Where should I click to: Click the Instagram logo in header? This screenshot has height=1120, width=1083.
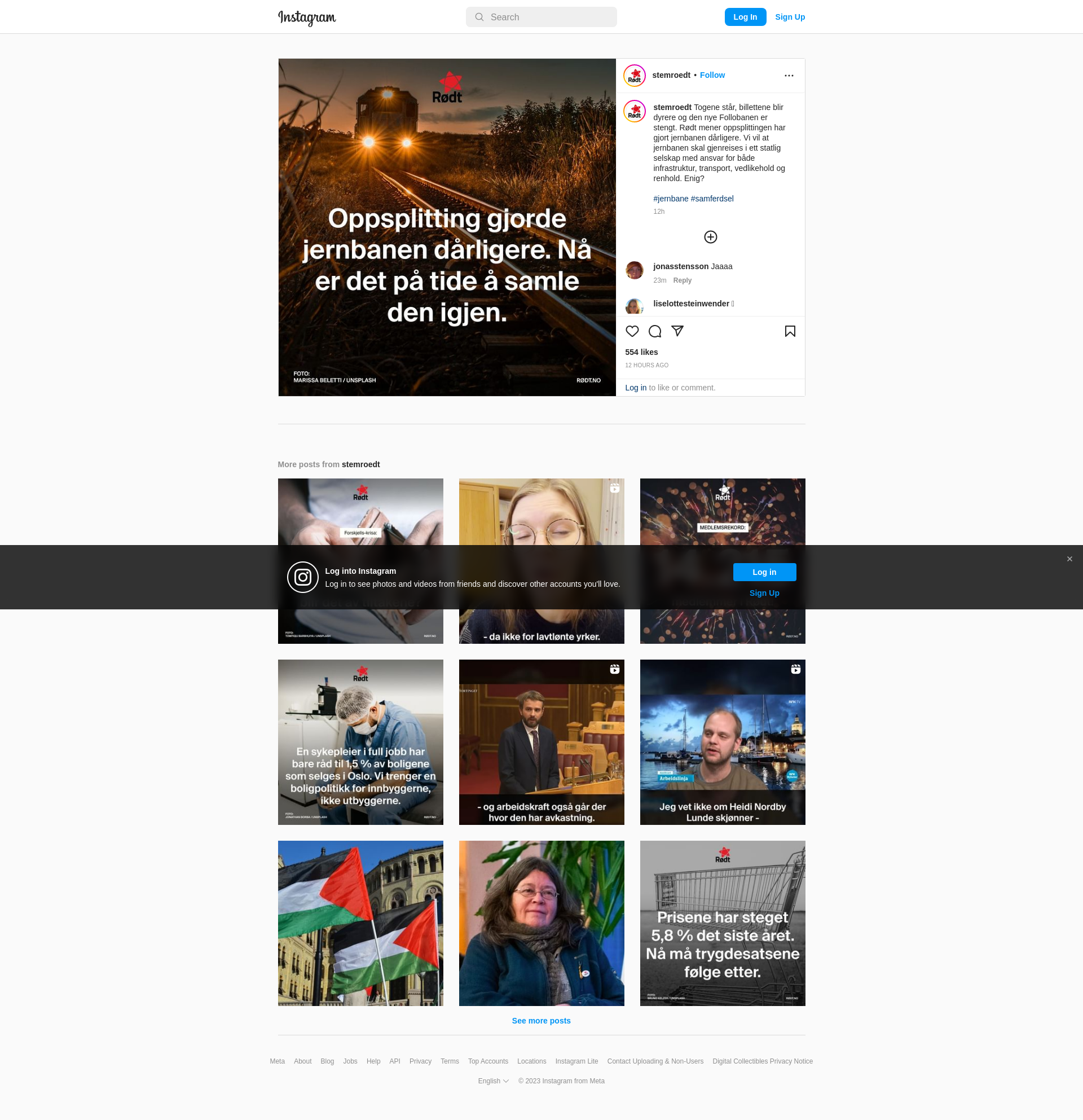tap(307, 17)
